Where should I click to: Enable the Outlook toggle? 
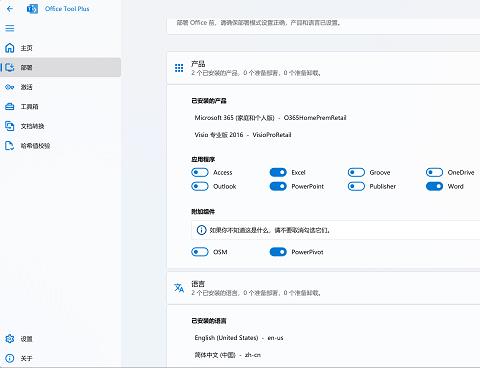coord(200,186)
